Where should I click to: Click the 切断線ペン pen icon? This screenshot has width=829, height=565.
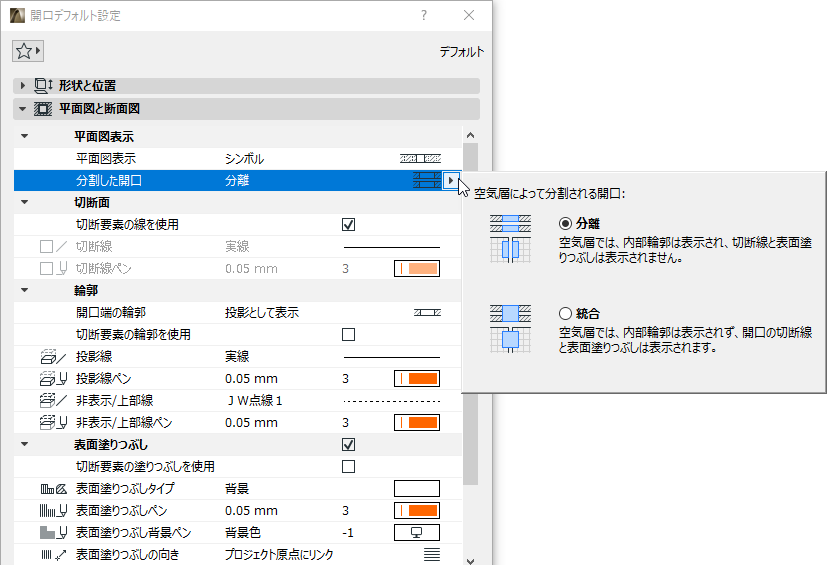62,268
